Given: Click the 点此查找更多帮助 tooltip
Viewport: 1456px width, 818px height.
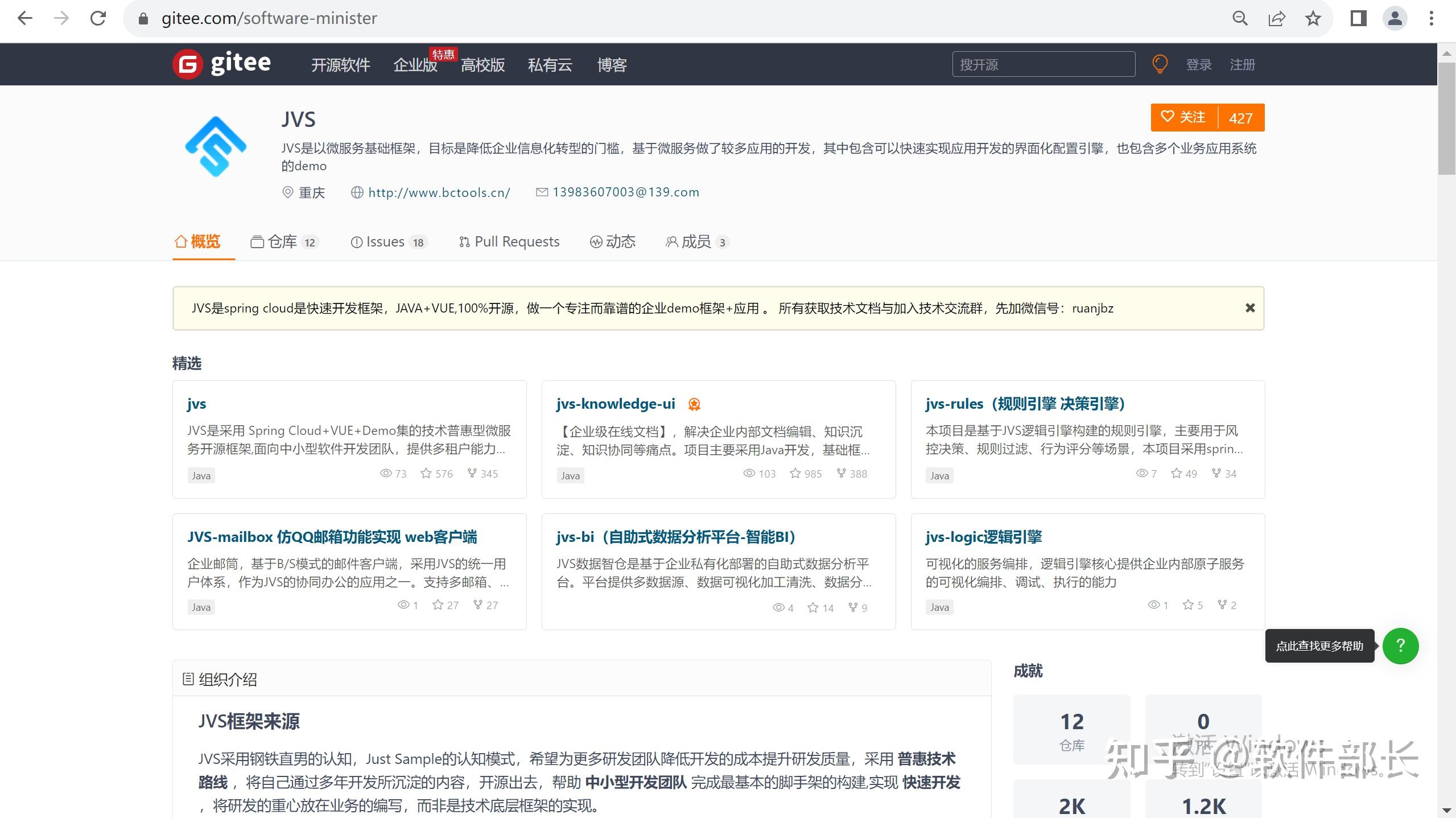Looking at the screenshot, I should tap(1319, 646).
